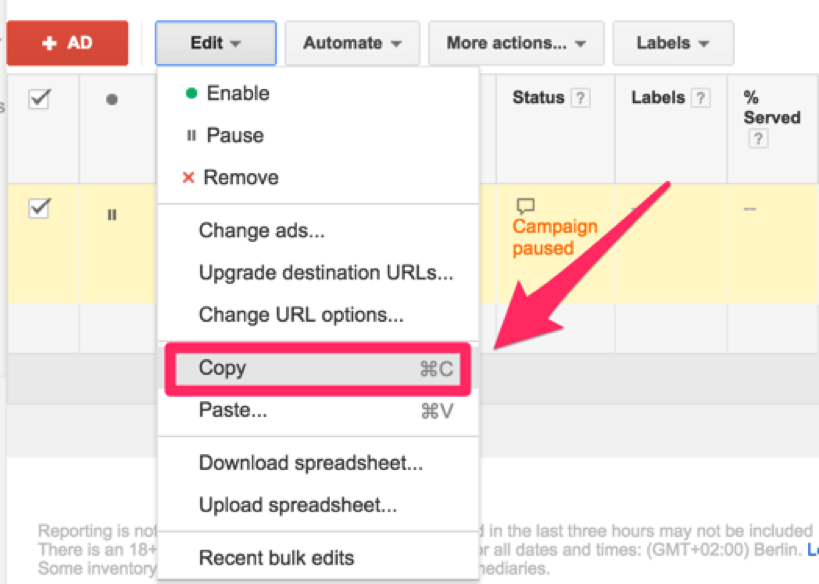Screen dimensions: 819x584
Task: Select Paste from the Edit menu
Action: [232, 410]
